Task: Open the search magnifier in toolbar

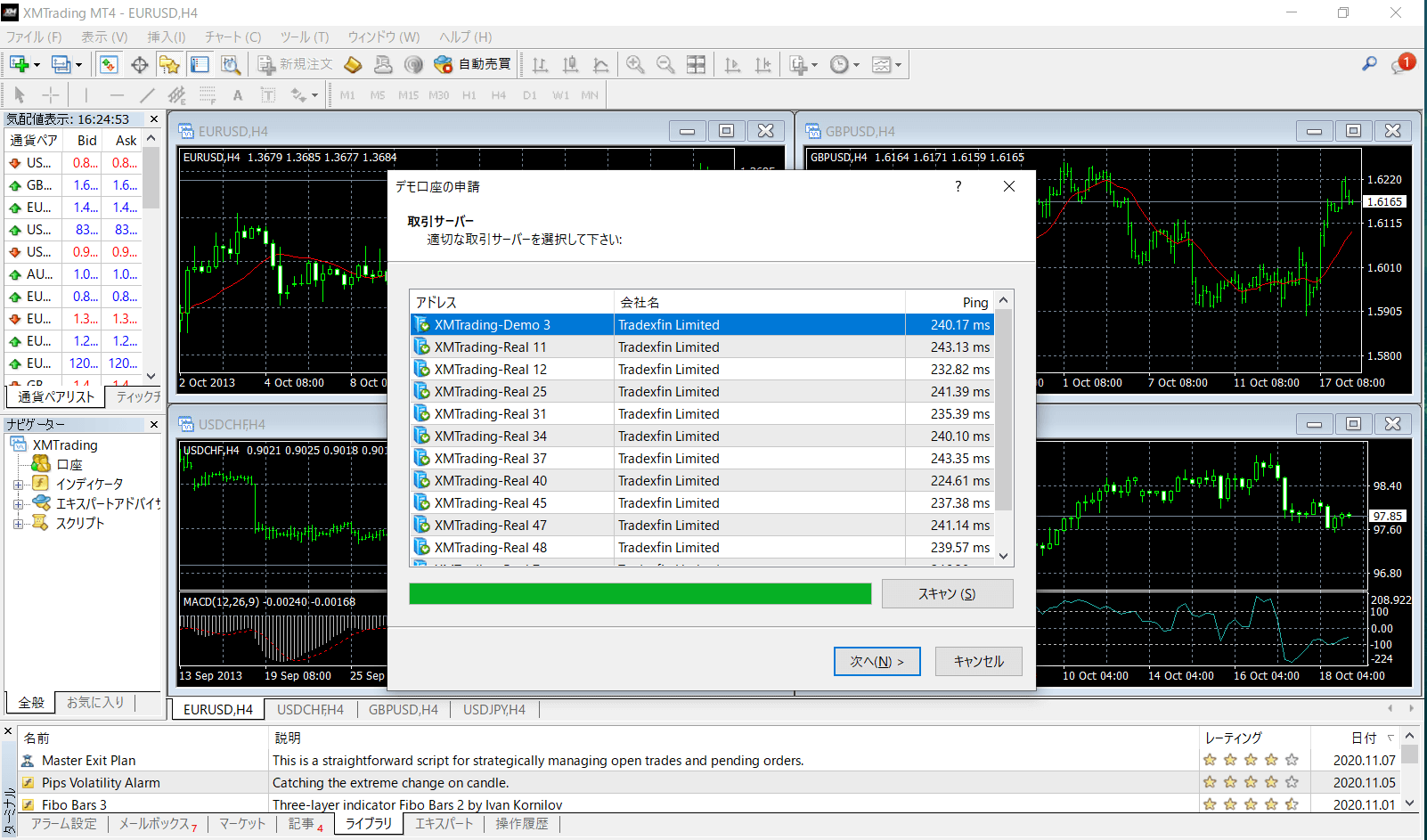Action: 1369,64
